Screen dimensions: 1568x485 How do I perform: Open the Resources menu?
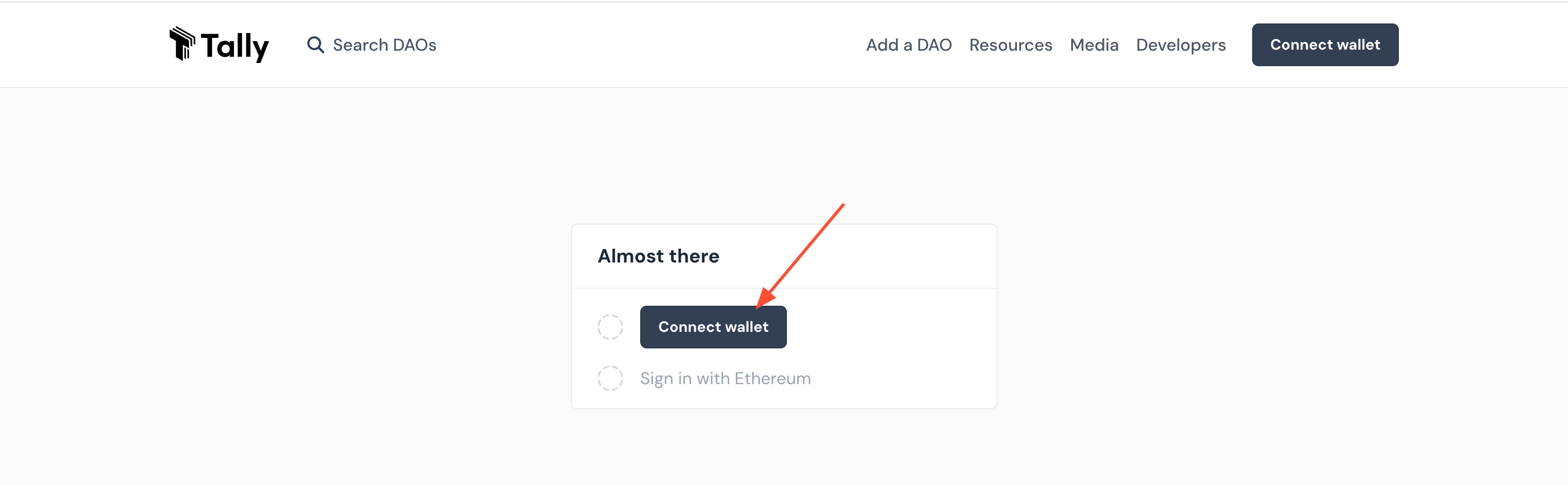(1010, 45)
